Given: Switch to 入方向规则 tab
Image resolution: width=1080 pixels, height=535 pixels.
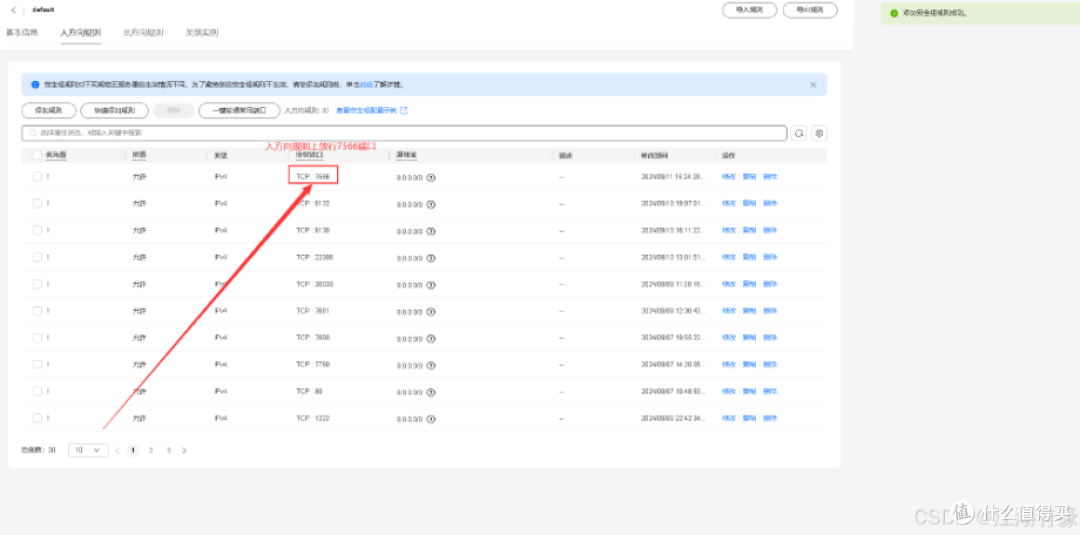Looking at the screenshot, I should [81, 32].
